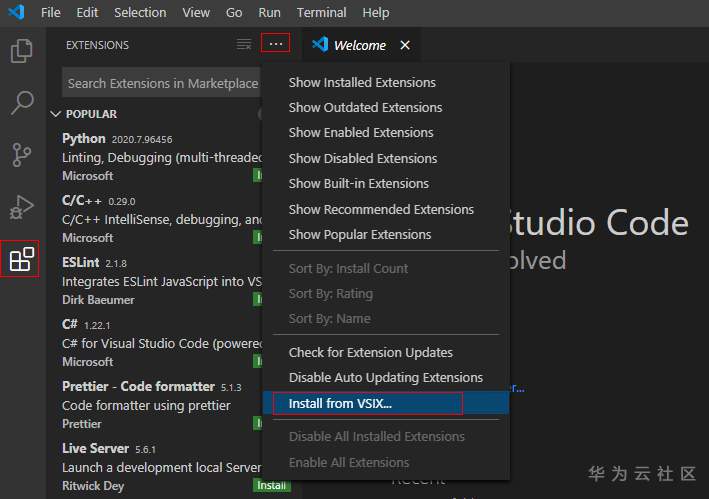Focus the Search Extensions in Marketplace field
The width and height of the screenshot is (709, 499).
160,83
